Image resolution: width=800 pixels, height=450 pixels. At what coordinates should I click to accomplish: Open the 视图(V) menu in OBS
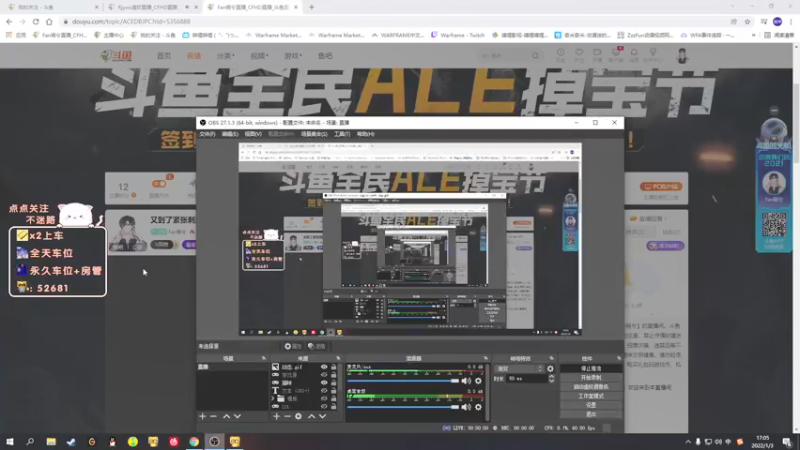(253, 134)
